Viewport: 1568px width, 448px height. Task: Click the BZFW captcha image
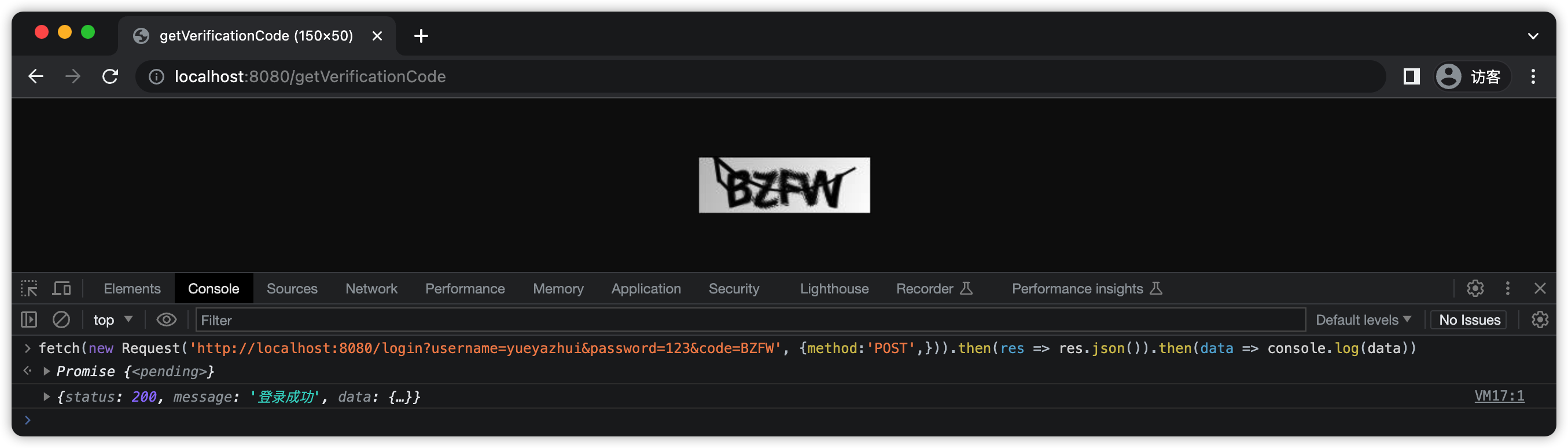[x=784, y=185]
